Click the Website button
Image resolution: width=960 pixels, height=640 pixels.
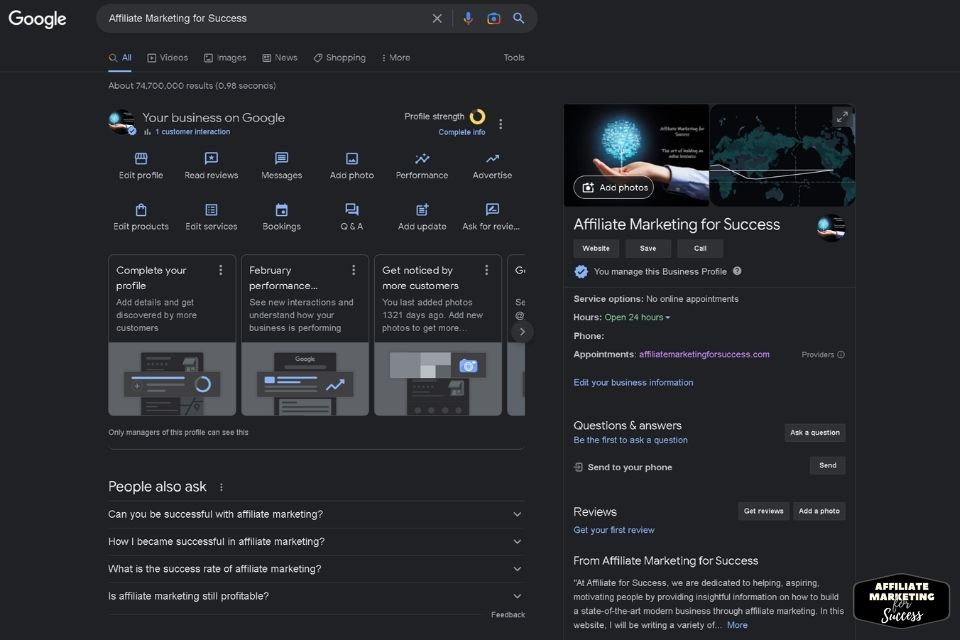tap(596, 249)
